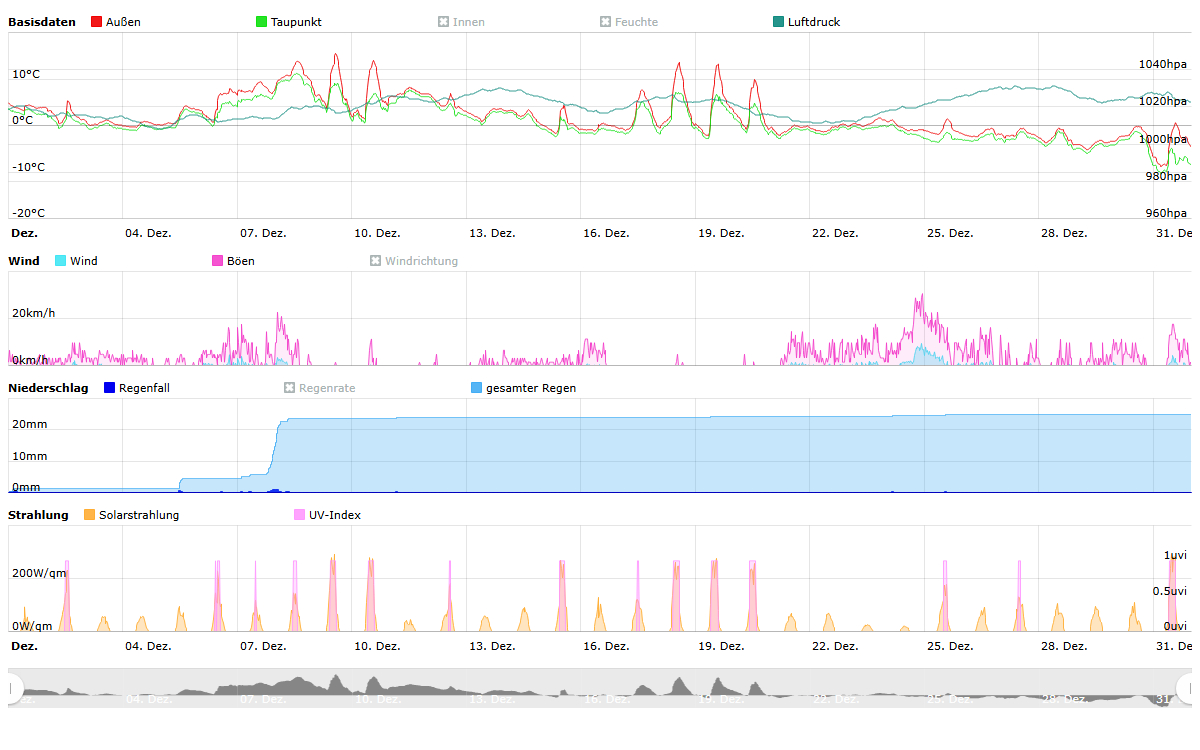Click the cyan Wind legend marker
The height and width of the screenshot is (750, 1200).
pyautogui.click(x=61, y=261)
